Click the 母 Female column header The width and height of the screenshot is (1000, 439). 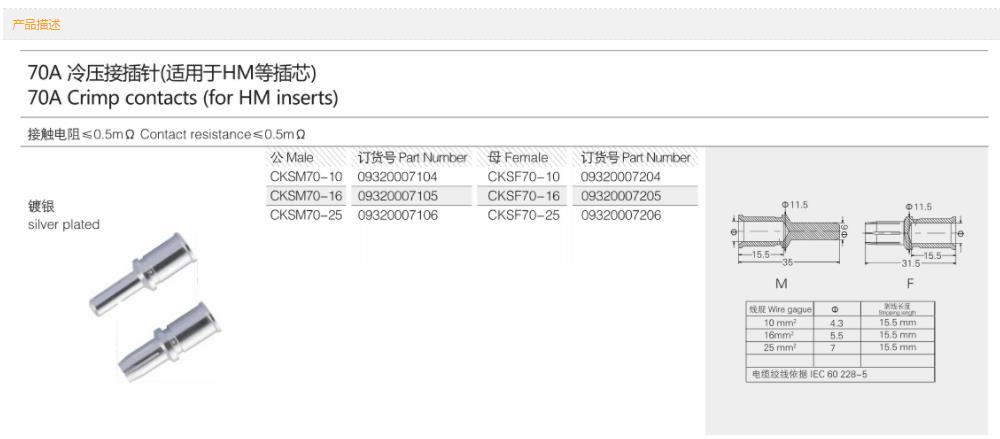pyautogui.click(x=518, y=158)
